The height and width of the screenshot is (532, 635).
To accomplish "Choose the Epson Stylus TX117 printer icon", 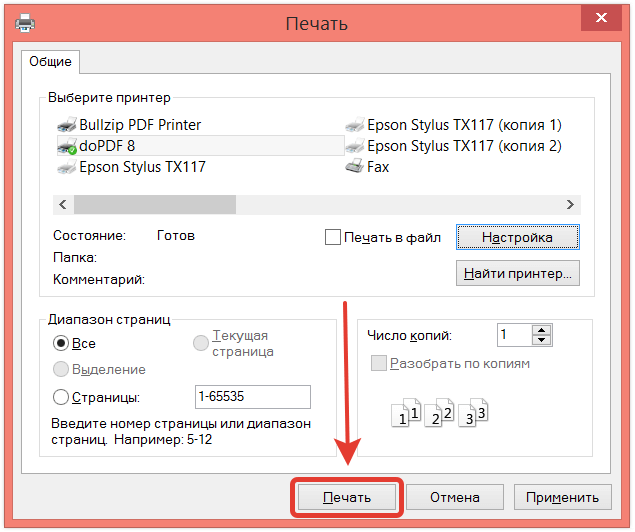I will coord(67,167).
